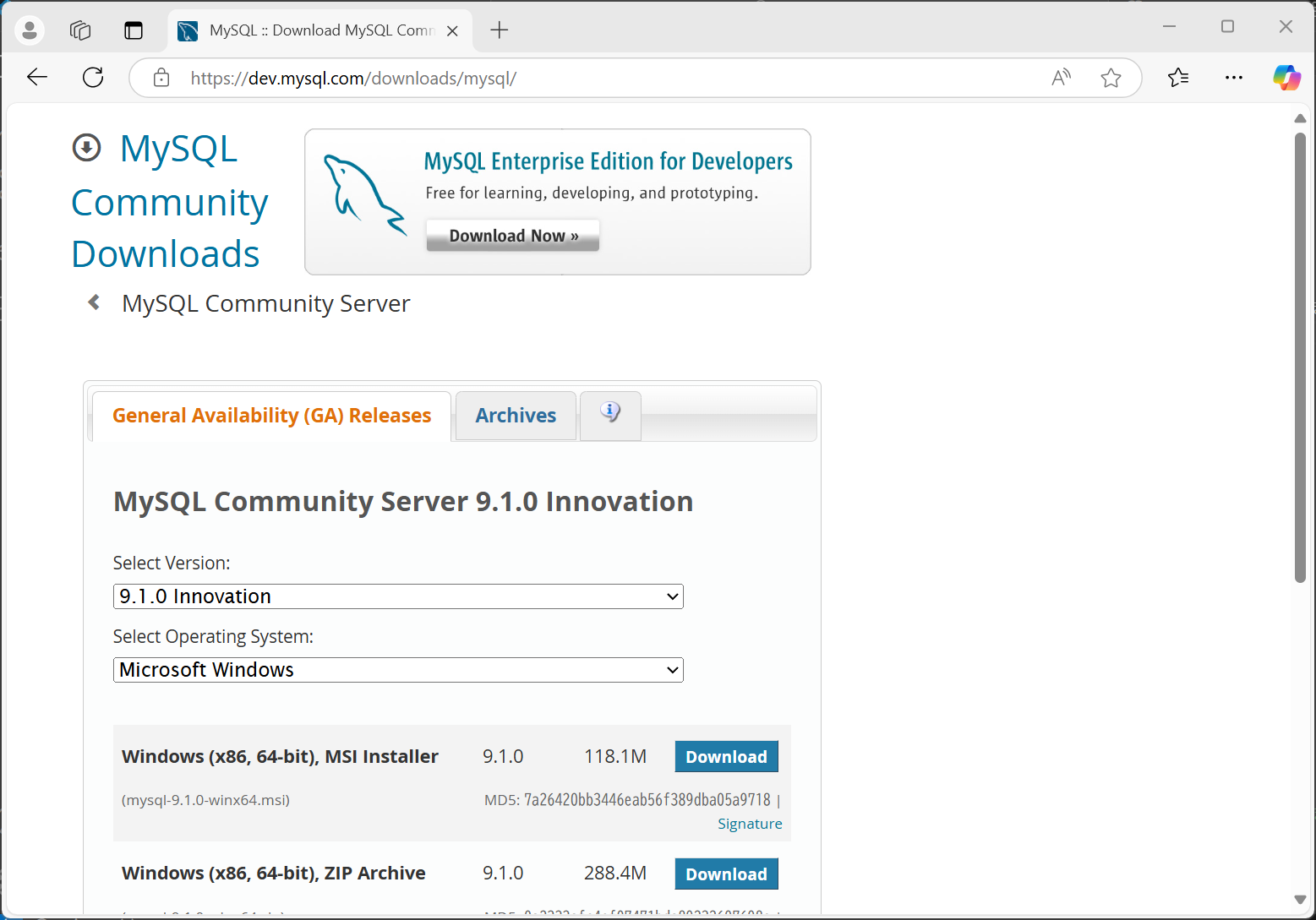Open the profile avatar icon

pos(30,30)
